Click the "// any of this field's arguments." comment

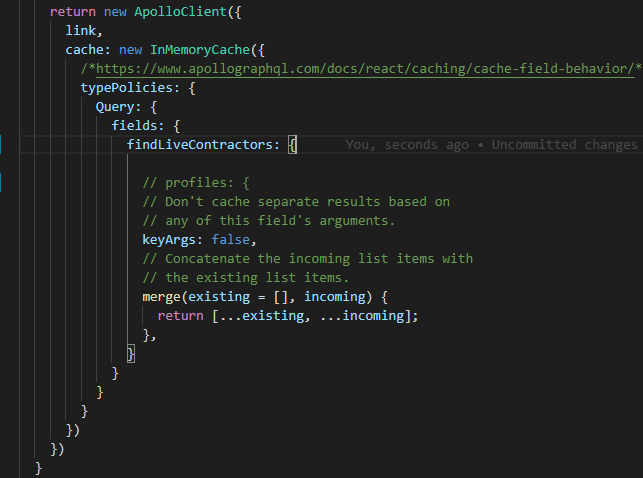(x=269, y=221)
